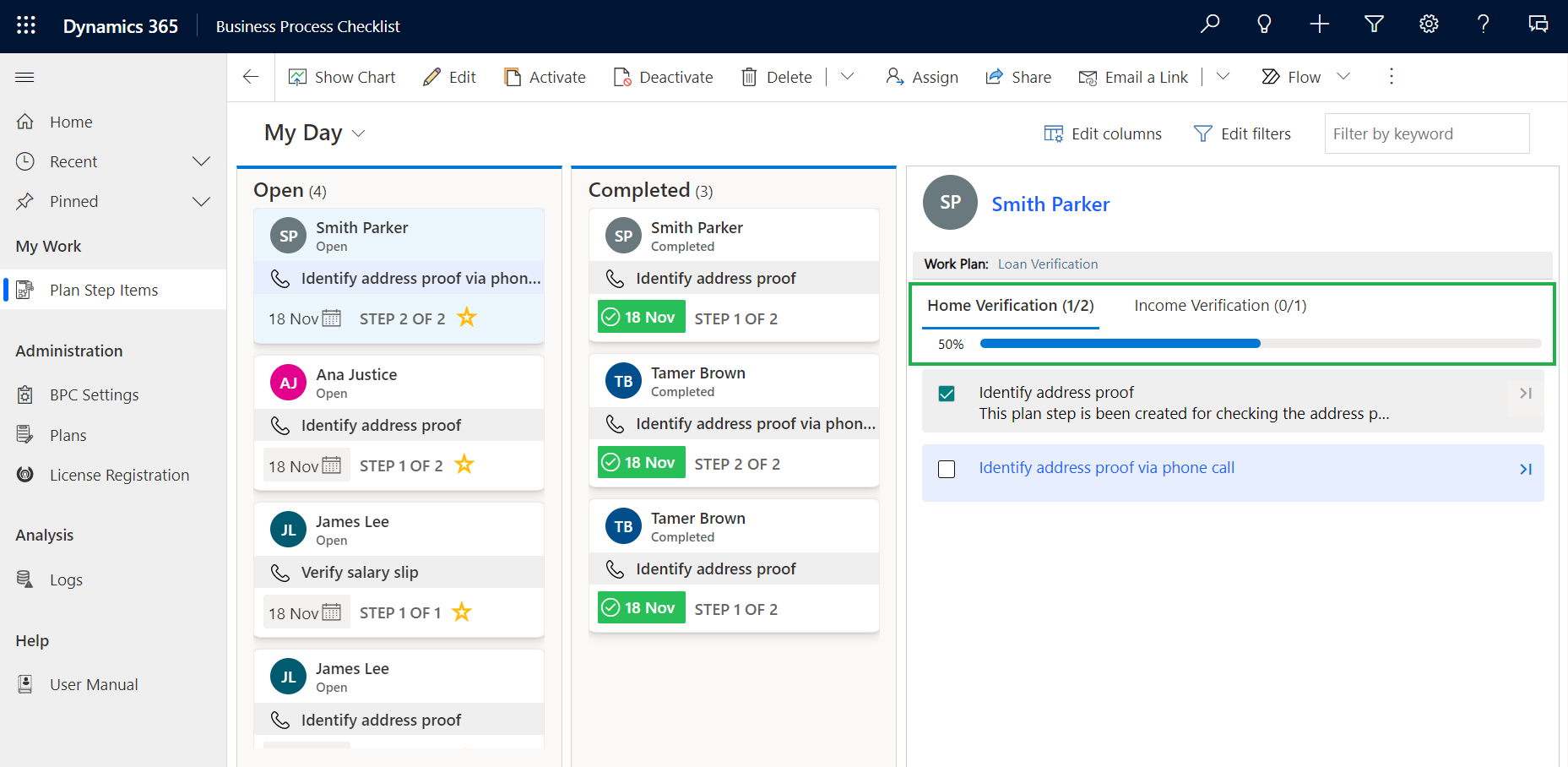This screenshot has height=767, width=1568.
Task: Open the settings gear icon
Action: pos(1429,24)
